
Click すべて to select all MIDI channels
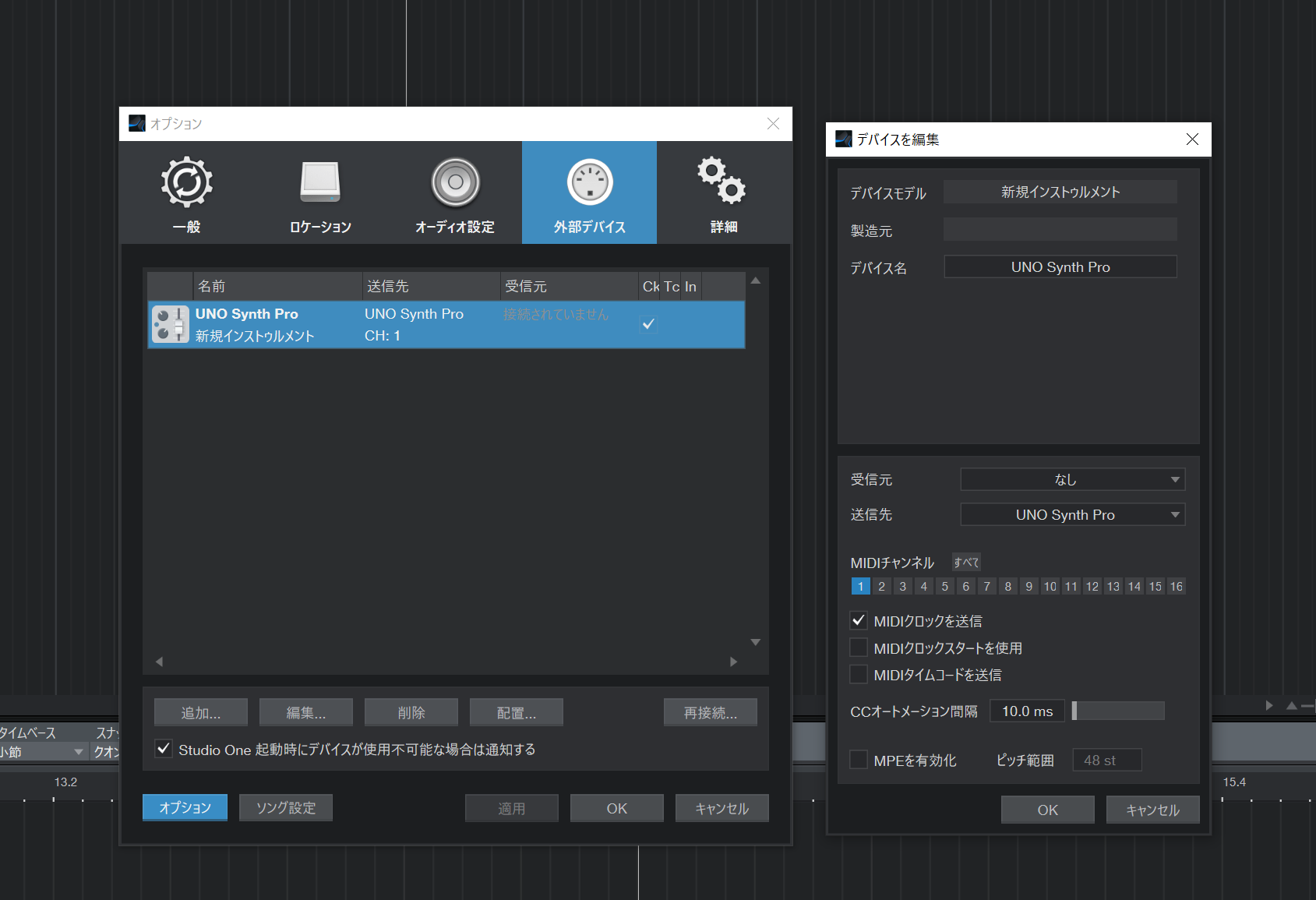point(966,562)
